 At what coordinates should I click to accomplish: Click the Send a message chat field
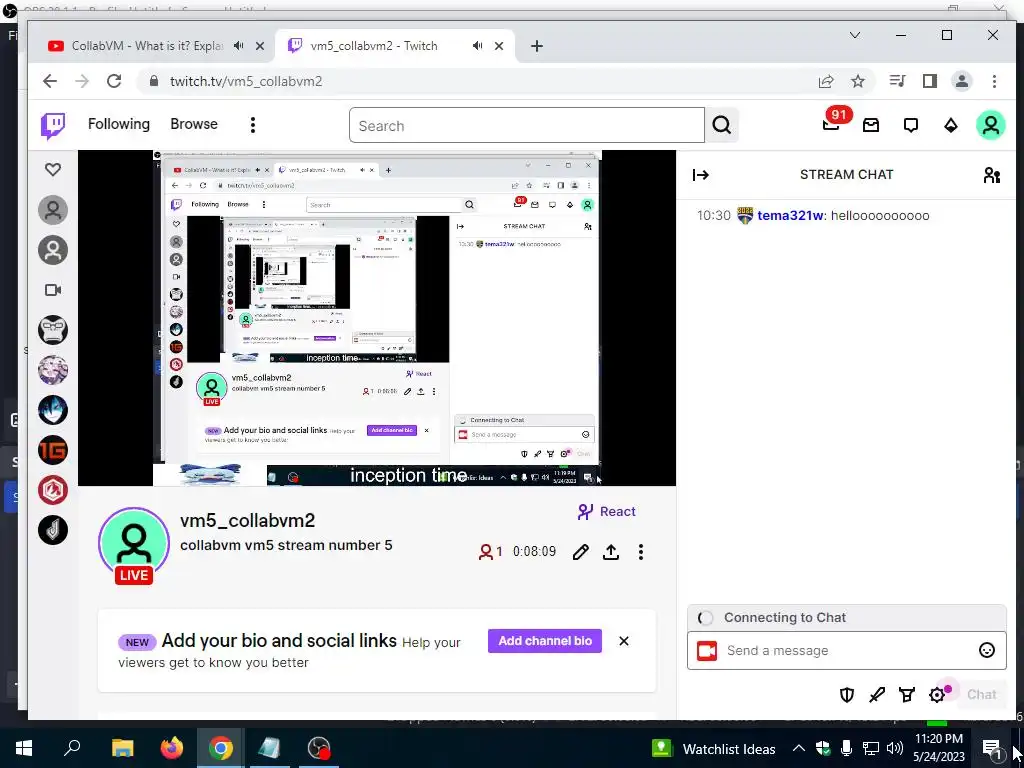pyautogui.click(x=846, y=650)
